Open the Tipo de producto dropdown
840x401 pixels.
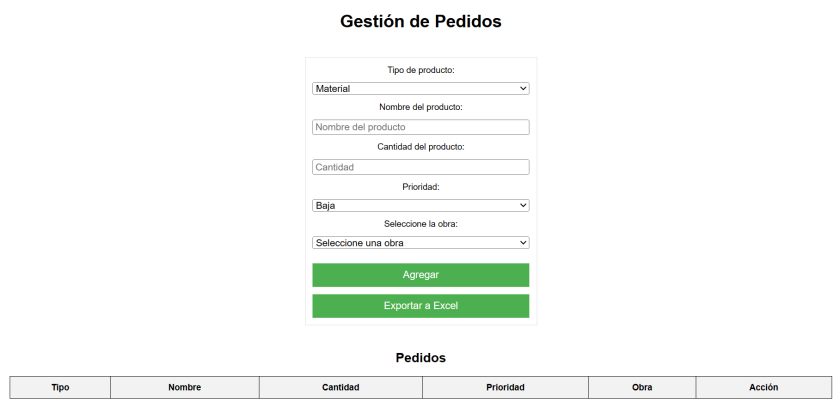[420, 89]
